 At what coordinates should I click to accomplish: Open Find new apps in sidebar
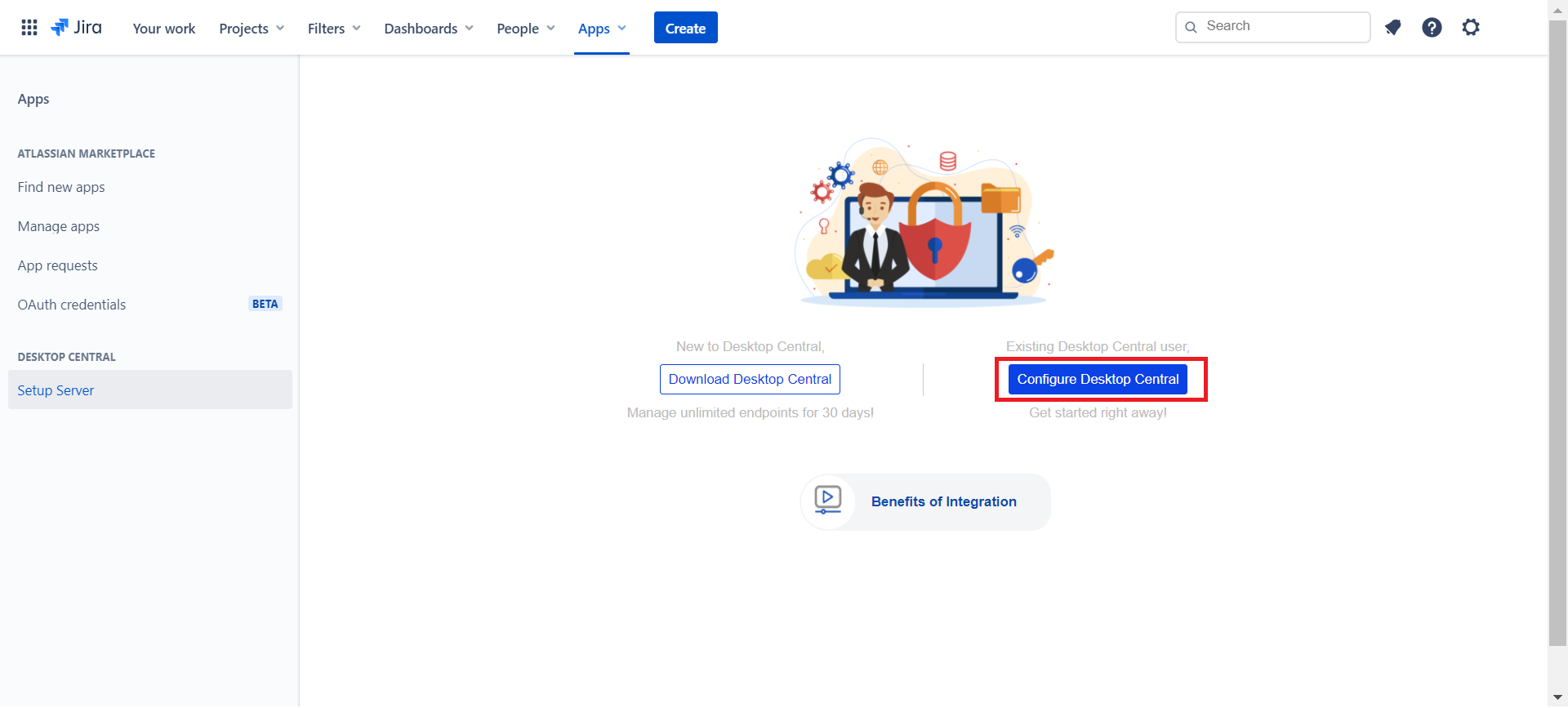pos(61,187)
